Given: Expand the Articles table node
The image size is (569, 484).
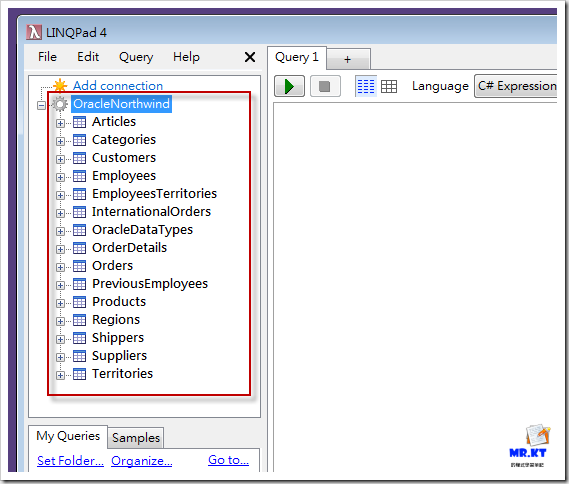Looking at the screenshot, I should (61, 123).
